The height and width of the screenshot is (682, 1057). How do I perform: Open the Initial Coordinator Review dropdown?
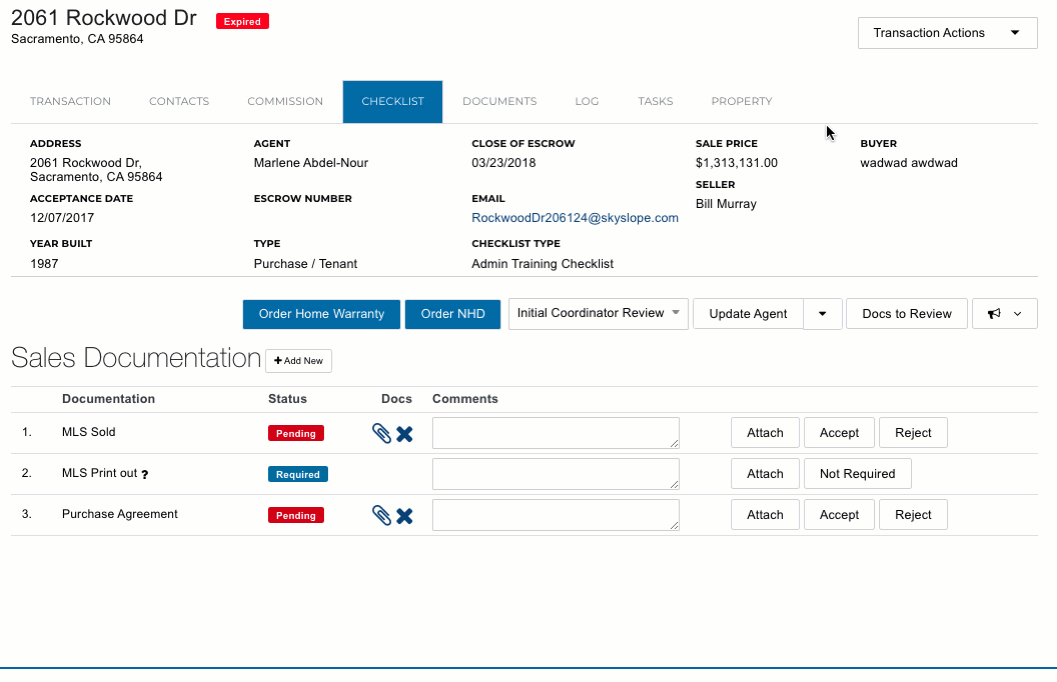(598, 313)
